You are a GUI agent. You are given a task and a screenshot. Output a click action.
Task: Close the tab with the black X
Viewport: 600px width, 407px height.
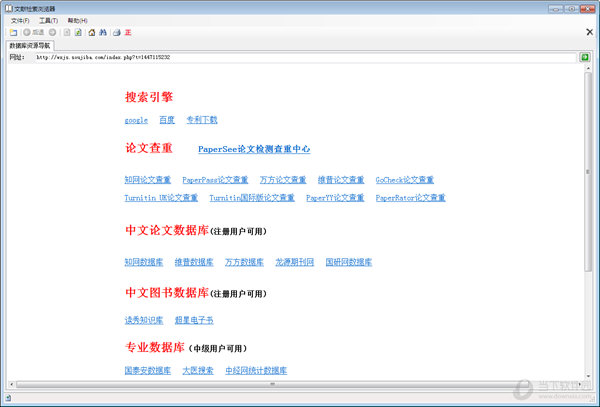(x=590, y=32)
